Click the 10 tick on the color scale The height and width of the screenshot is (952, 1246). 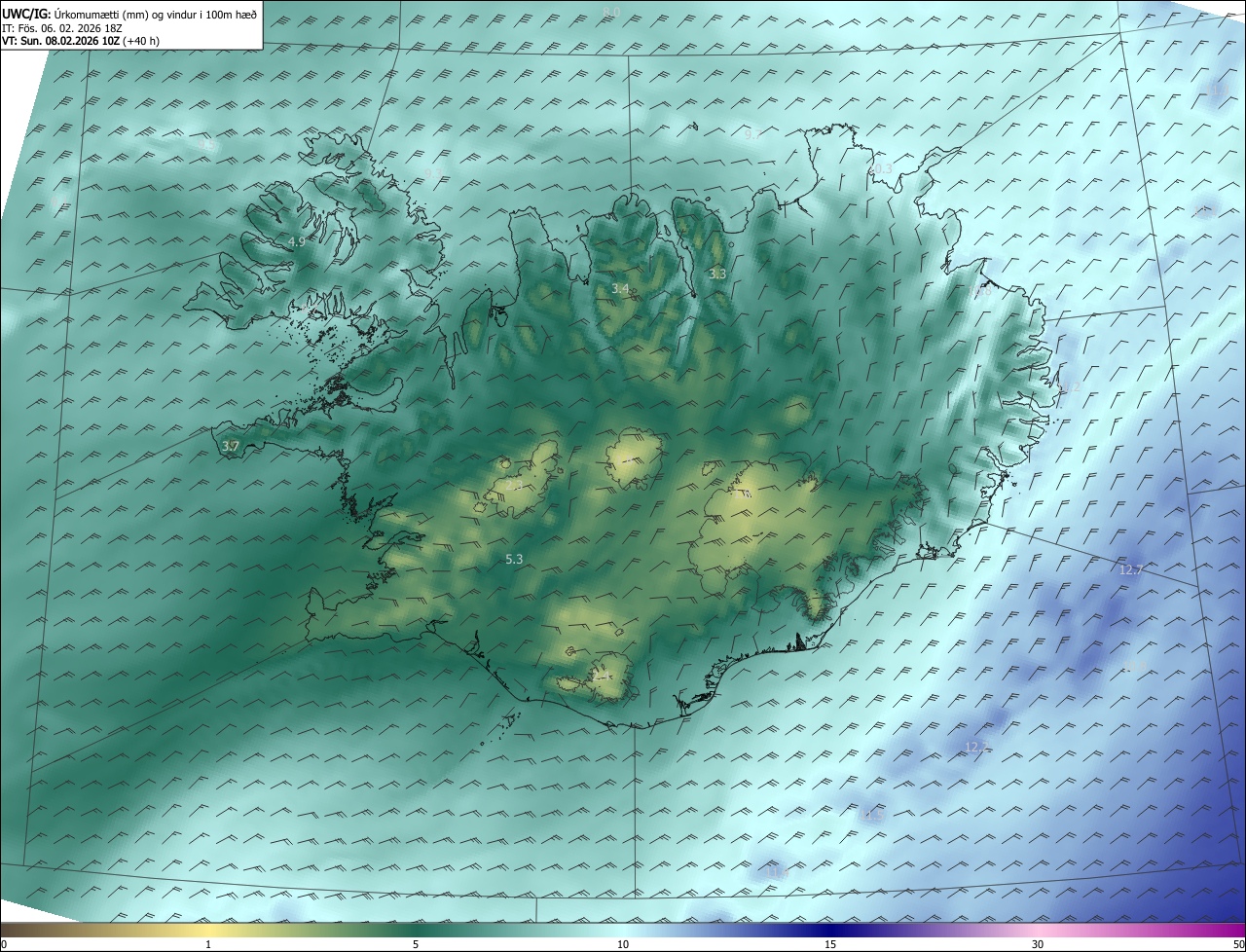(x=623, y=944)
